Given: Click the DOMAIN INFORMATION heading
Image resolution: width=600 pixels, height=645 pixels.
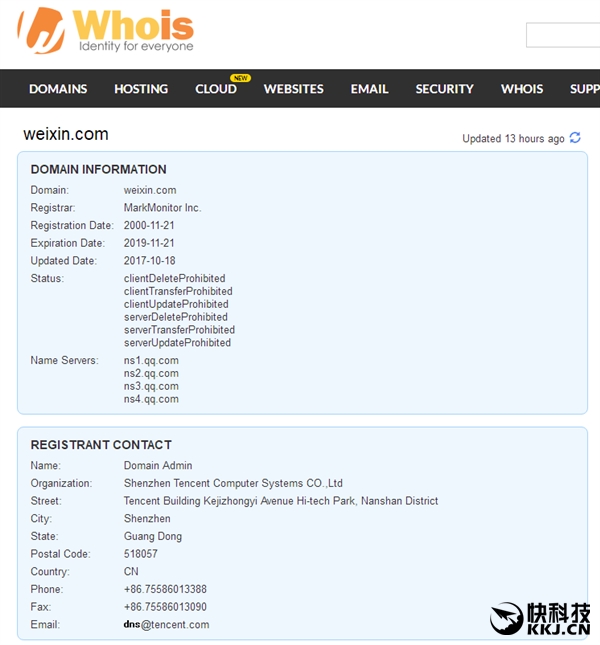Looking at the screenshot, I should [x=99, y=169].
